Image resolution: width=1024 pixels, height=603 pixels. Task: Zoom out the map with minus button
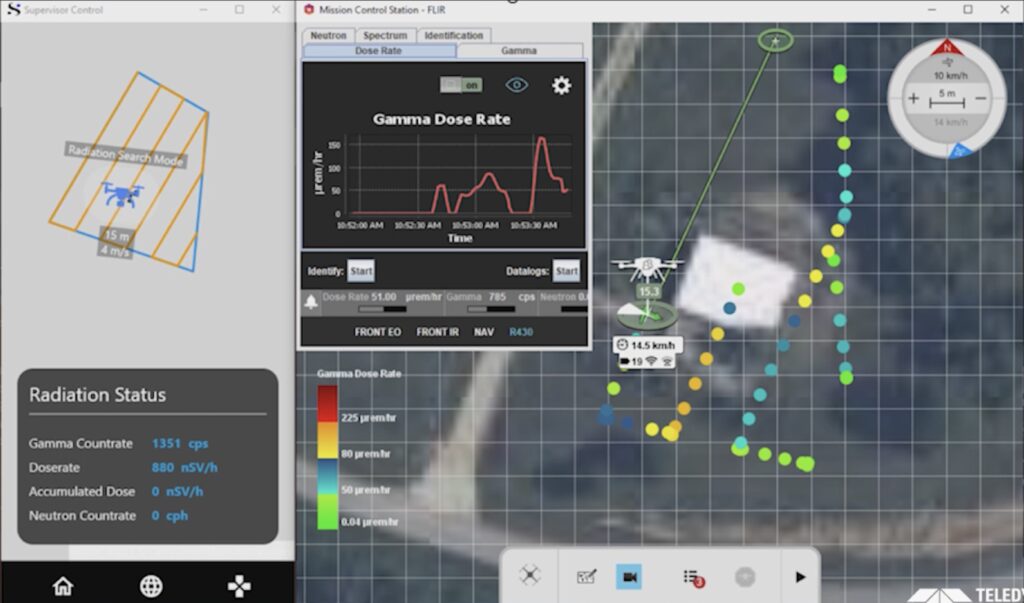pos(980,99)
